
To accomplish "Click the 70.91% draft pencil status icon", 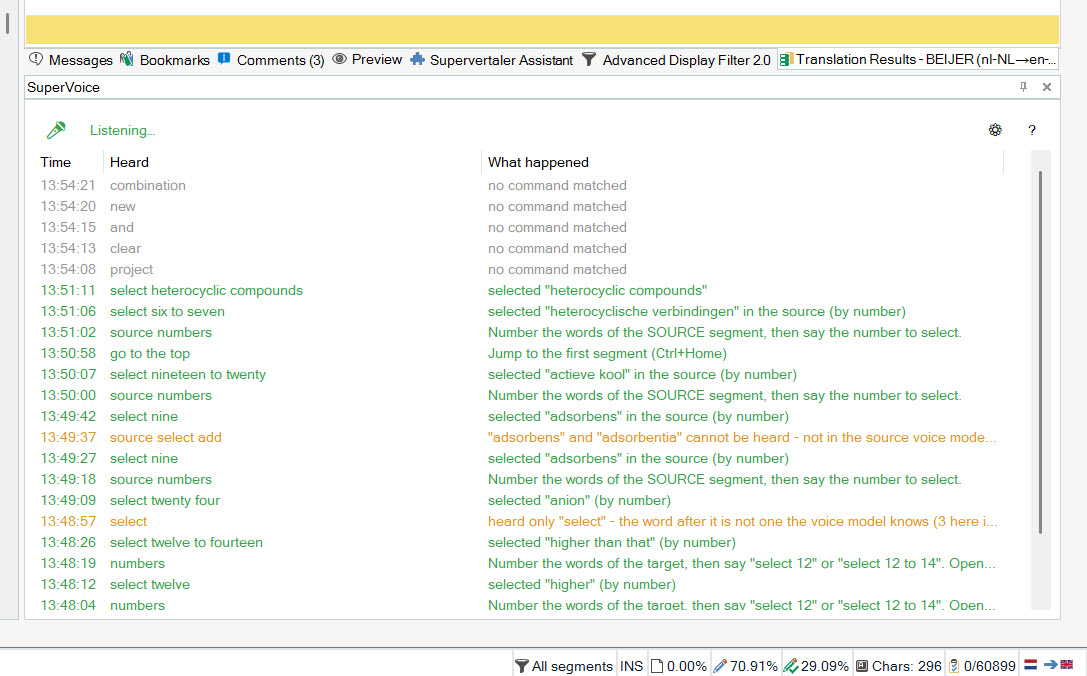I will coord(745,666).
